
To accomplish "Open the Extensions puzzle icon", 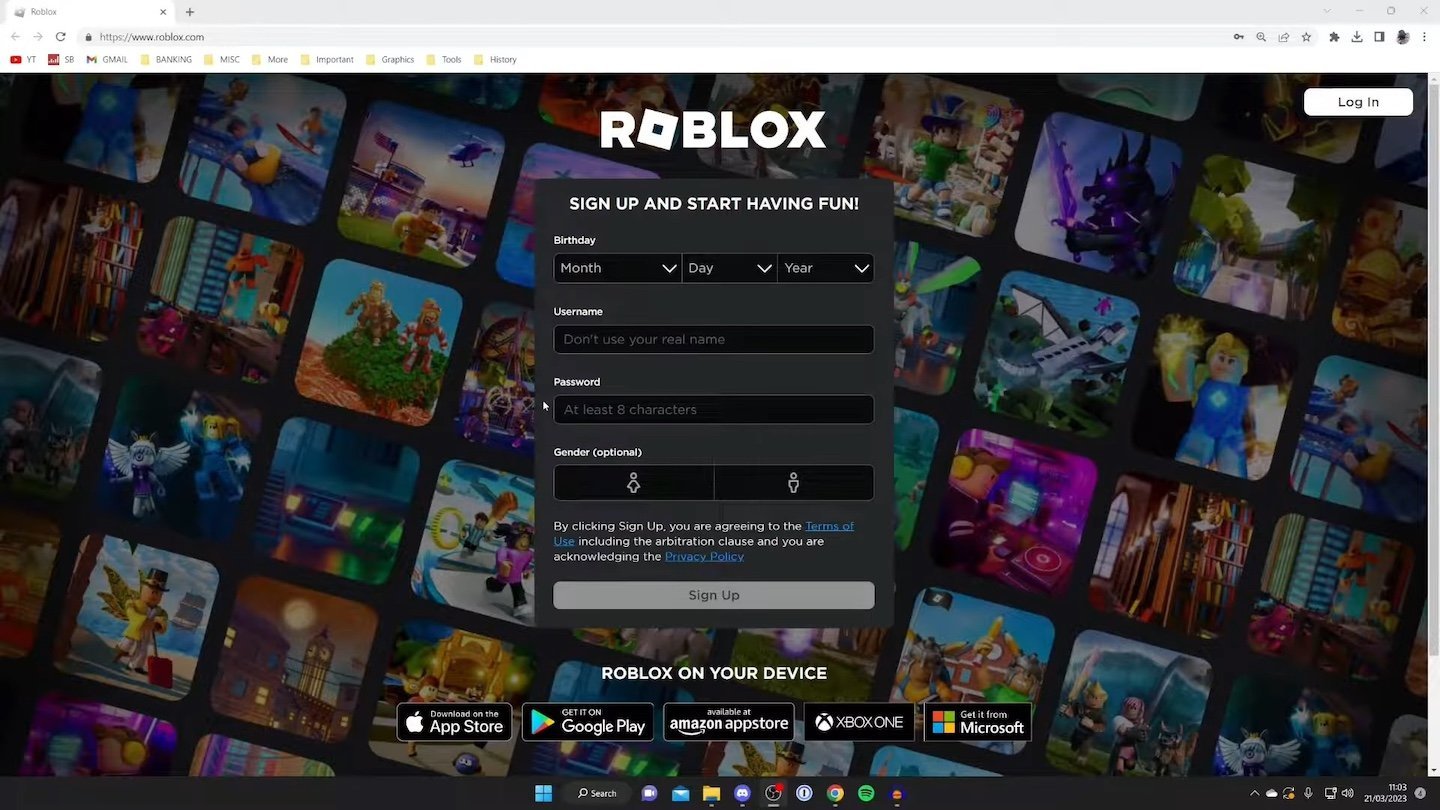I will coord(1334,37).
